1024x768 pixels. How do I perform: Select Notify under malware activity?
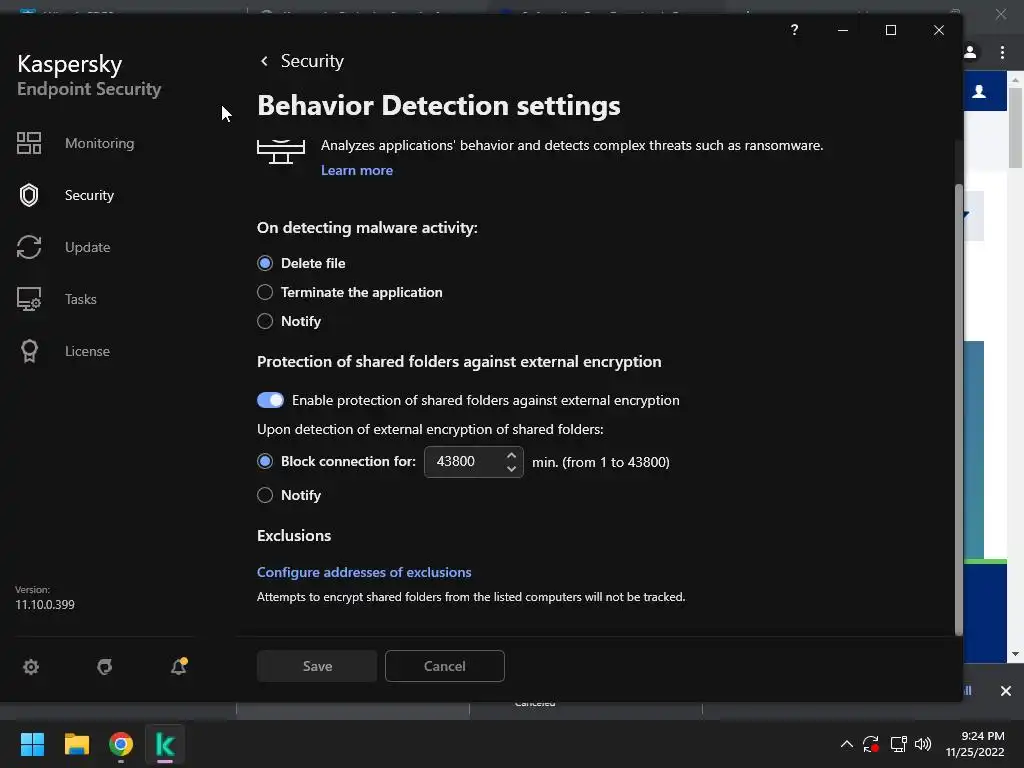265,321
